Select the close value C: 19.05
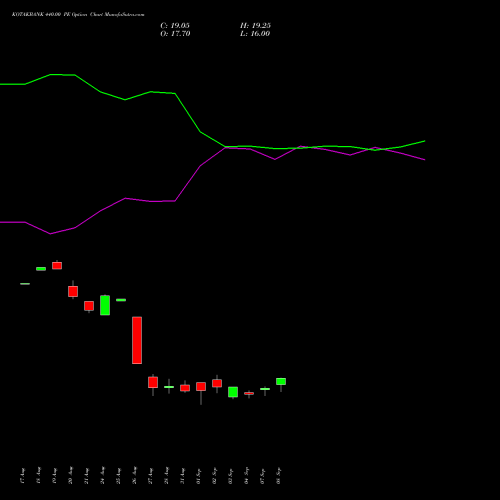Screen dimensions: 500x500 [175, 26]
